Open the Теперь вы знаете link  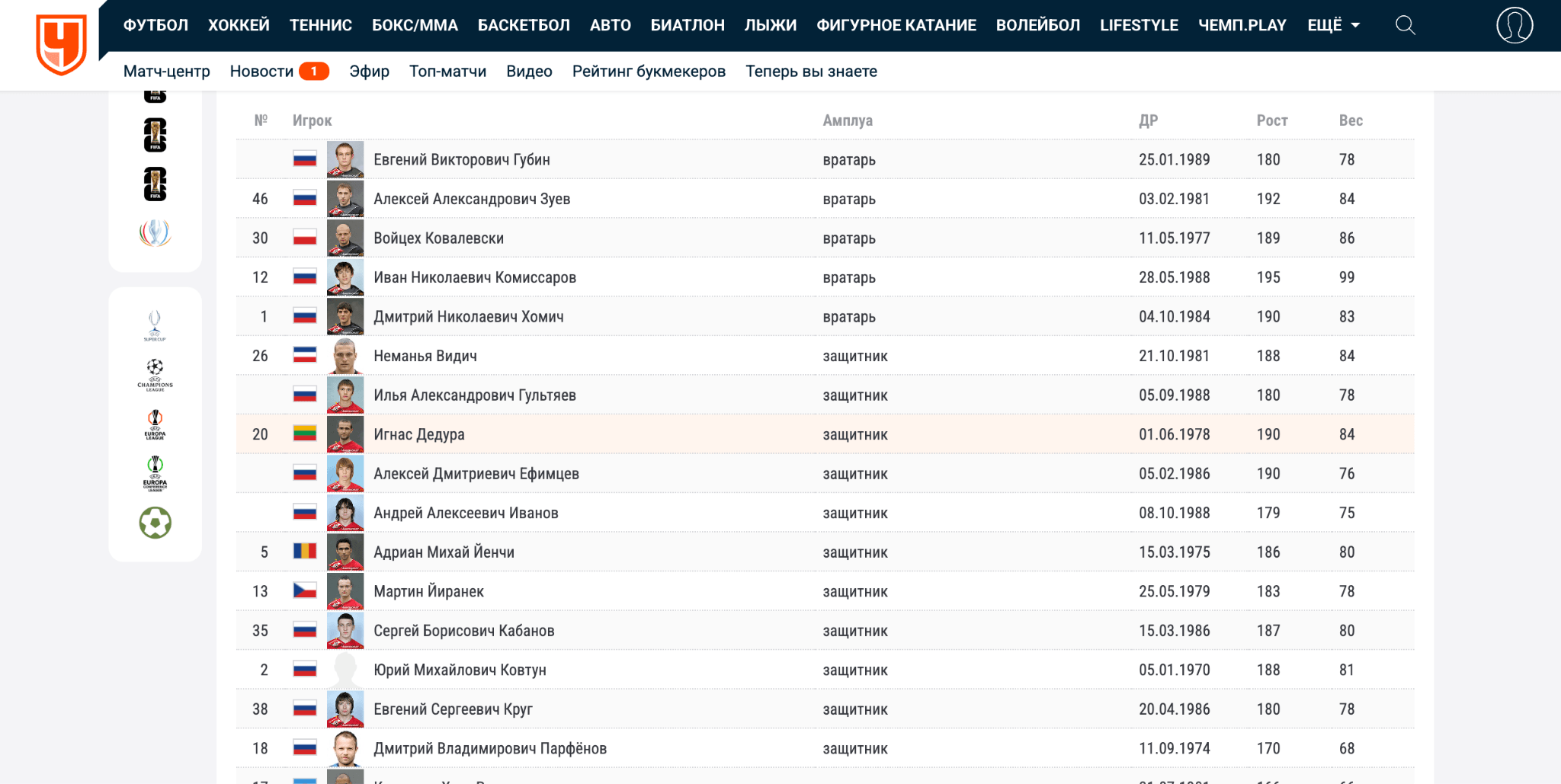(811, 71)
